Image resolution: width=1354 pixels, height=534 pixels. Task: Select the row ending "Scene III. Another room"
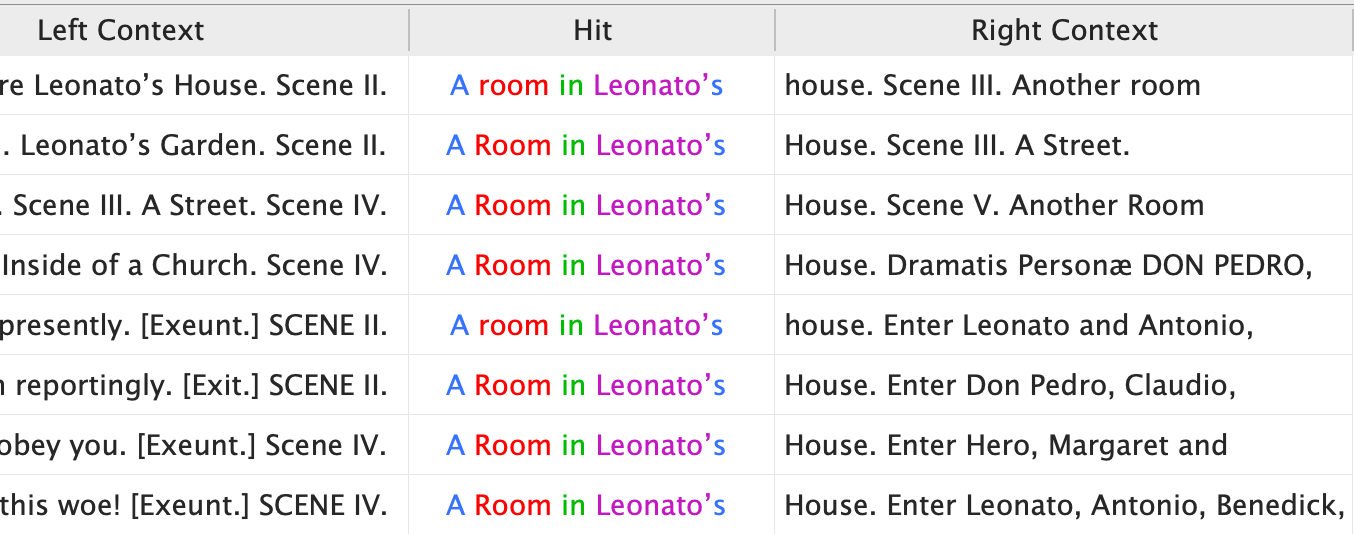(992, 86)
